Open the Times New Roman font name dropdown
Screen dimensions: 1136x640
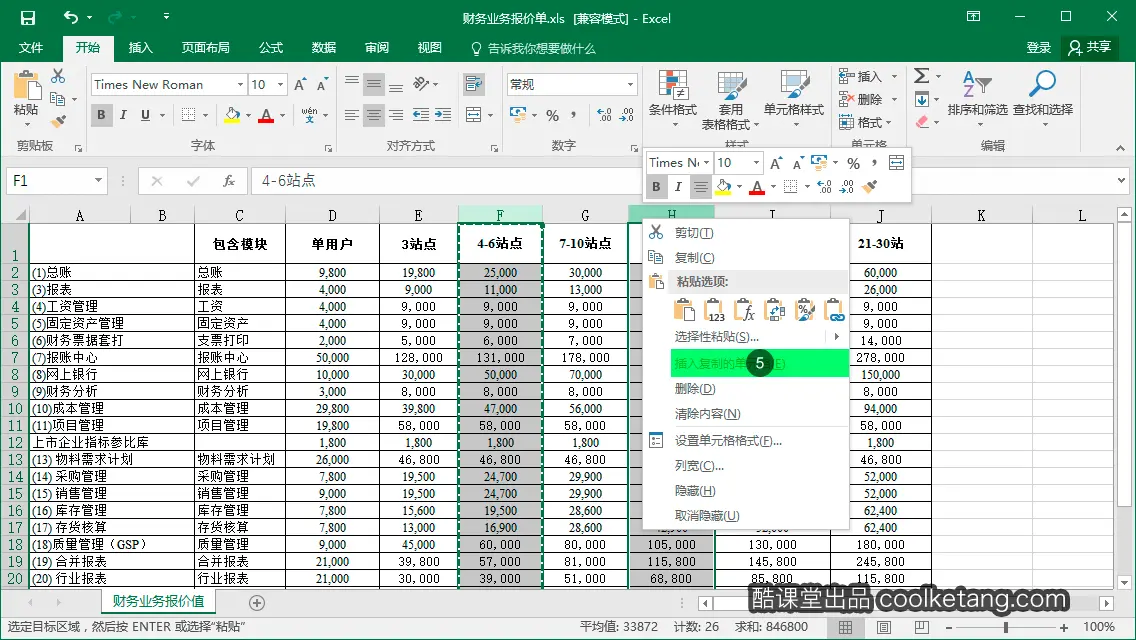coord(241,85)
